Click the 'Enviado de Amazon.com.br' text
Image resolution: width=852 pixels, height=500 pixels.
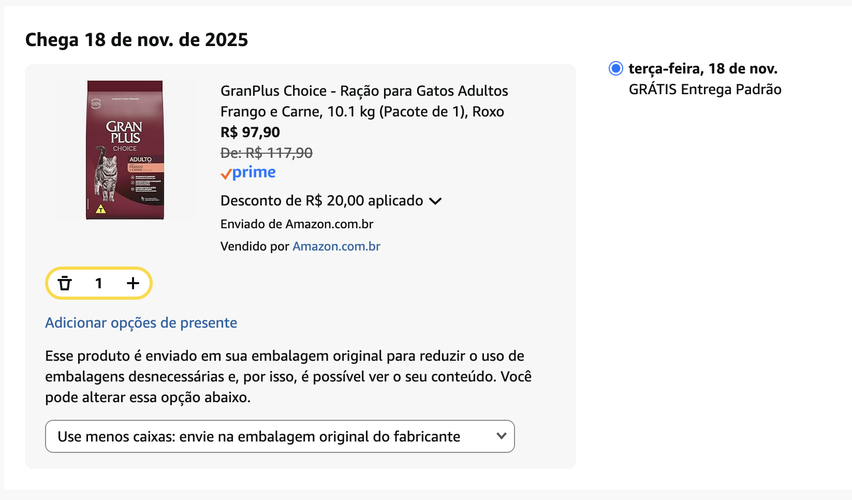tap(296, 224)
